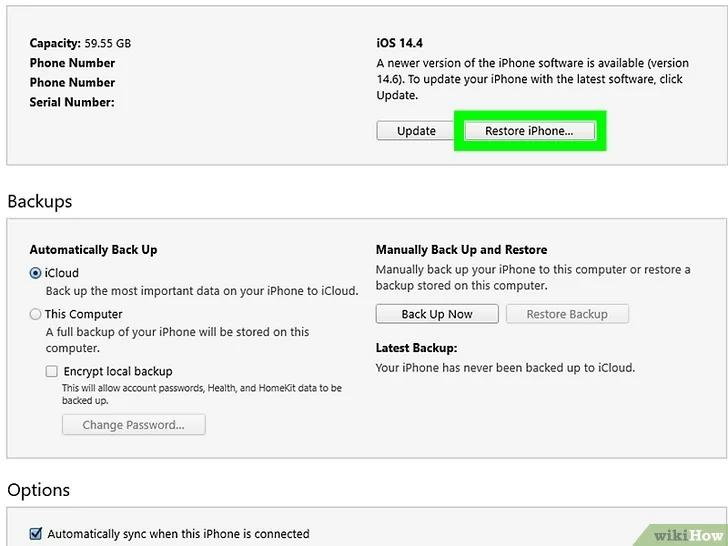
Task: Click the wikiHow watermark logo
Action: tap(689, 535)
